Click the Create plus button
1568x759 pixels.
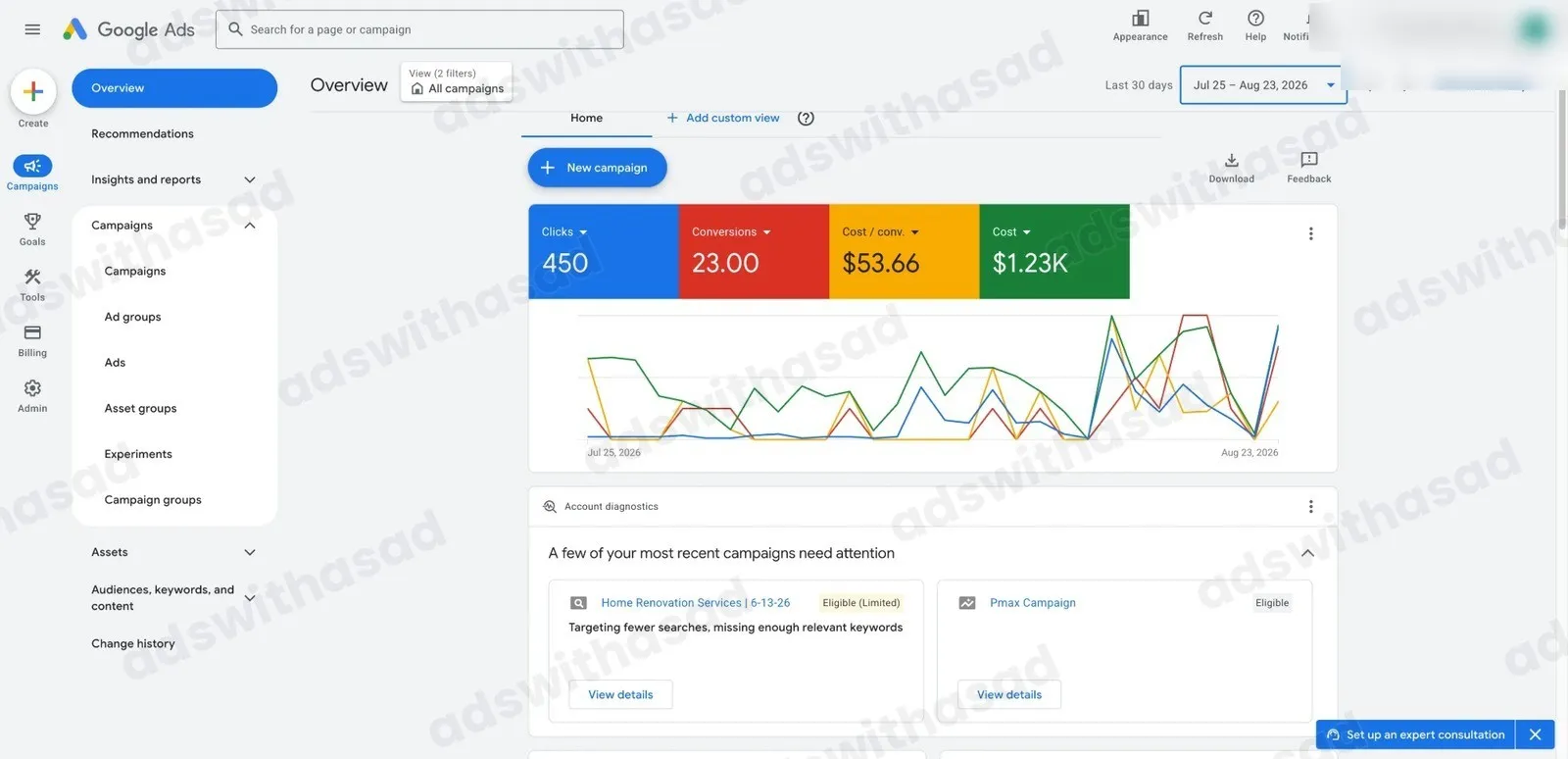[33, 92]
